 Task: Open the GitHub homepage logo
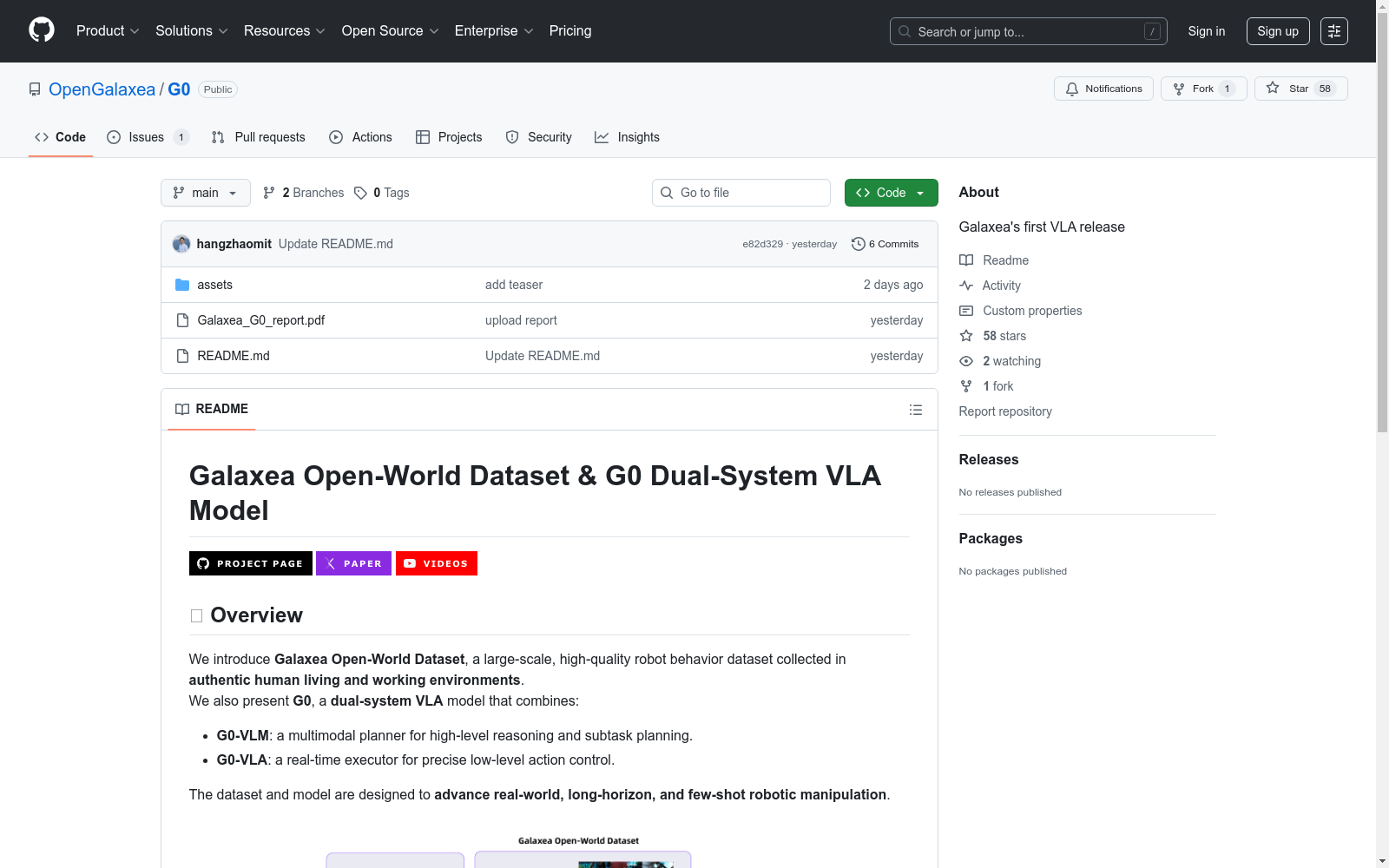42,30
